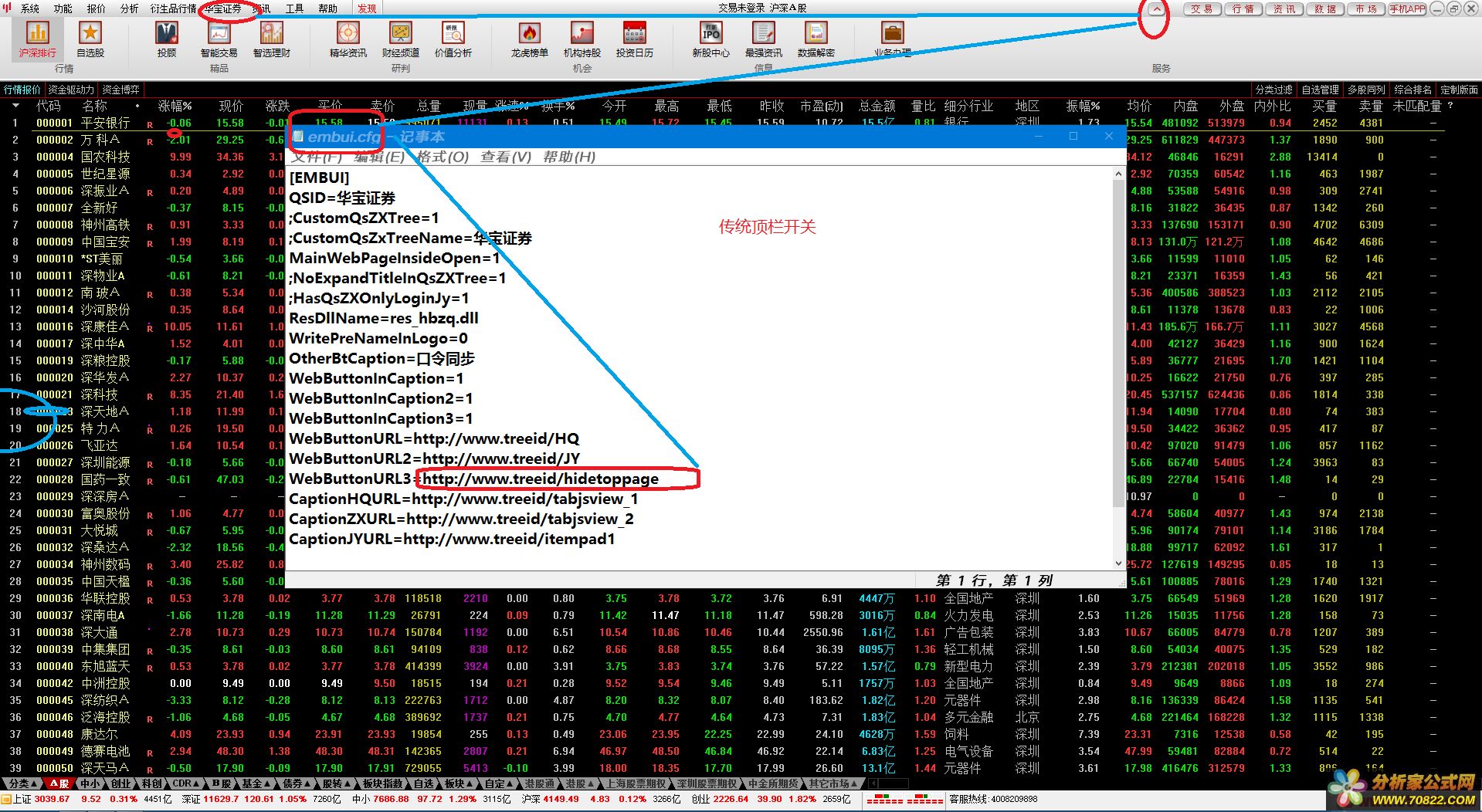Click the 多股同列 button
This screenshot has height=812, width=1482.
pos(1367,90)
